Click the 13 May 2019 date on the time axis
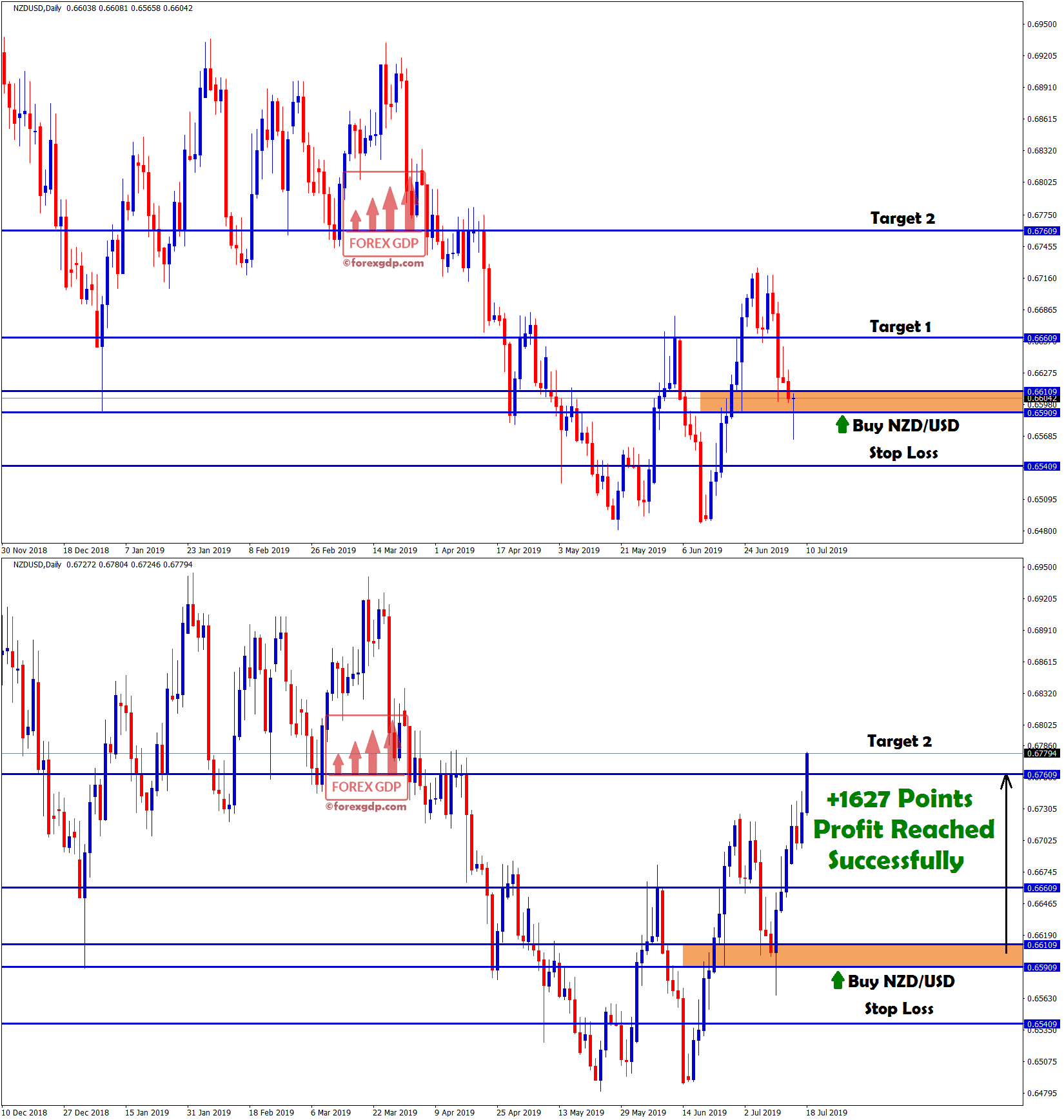 [x=581, y=1112]
